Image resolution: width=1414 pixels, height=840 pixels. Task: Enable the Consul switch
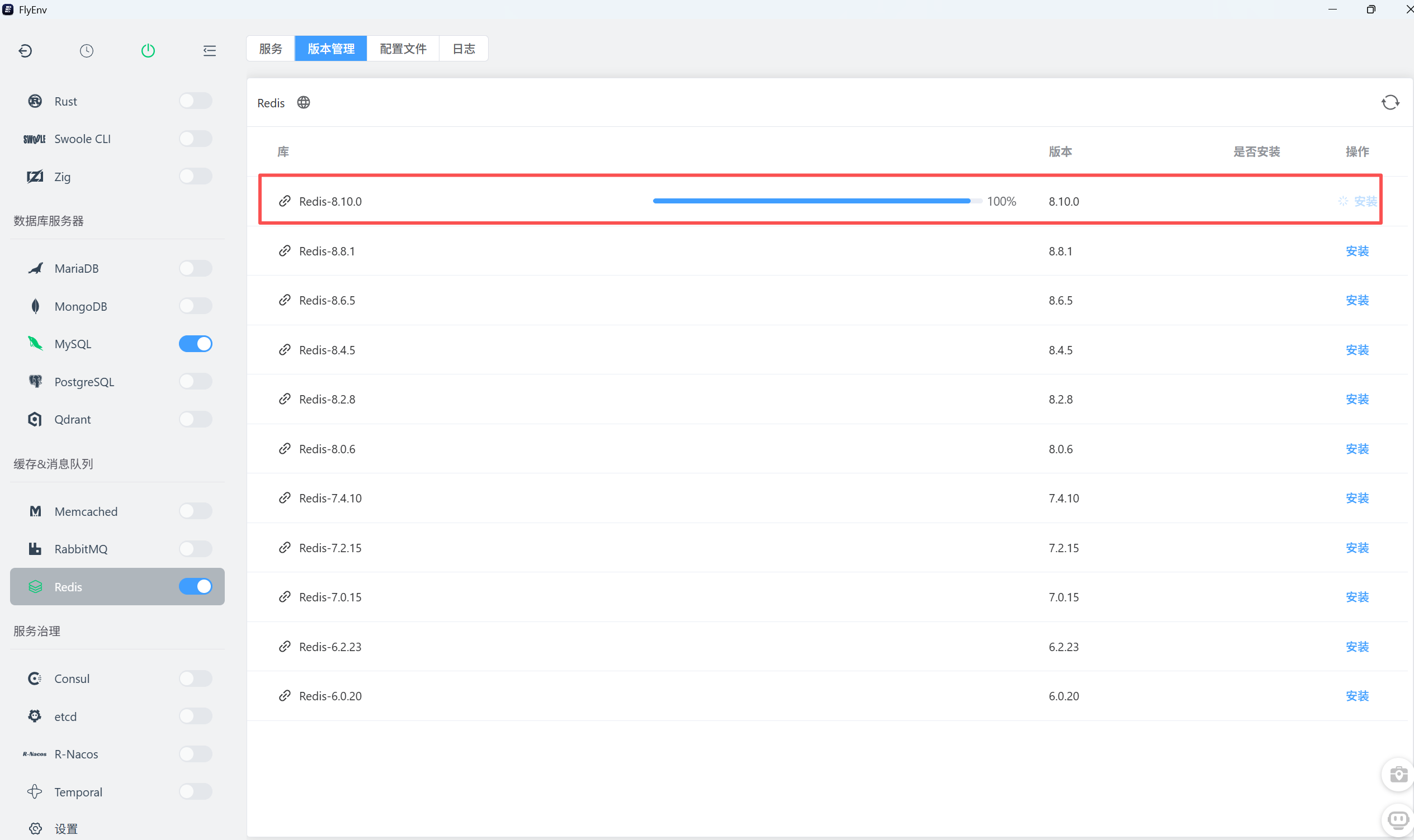point(195,678)
